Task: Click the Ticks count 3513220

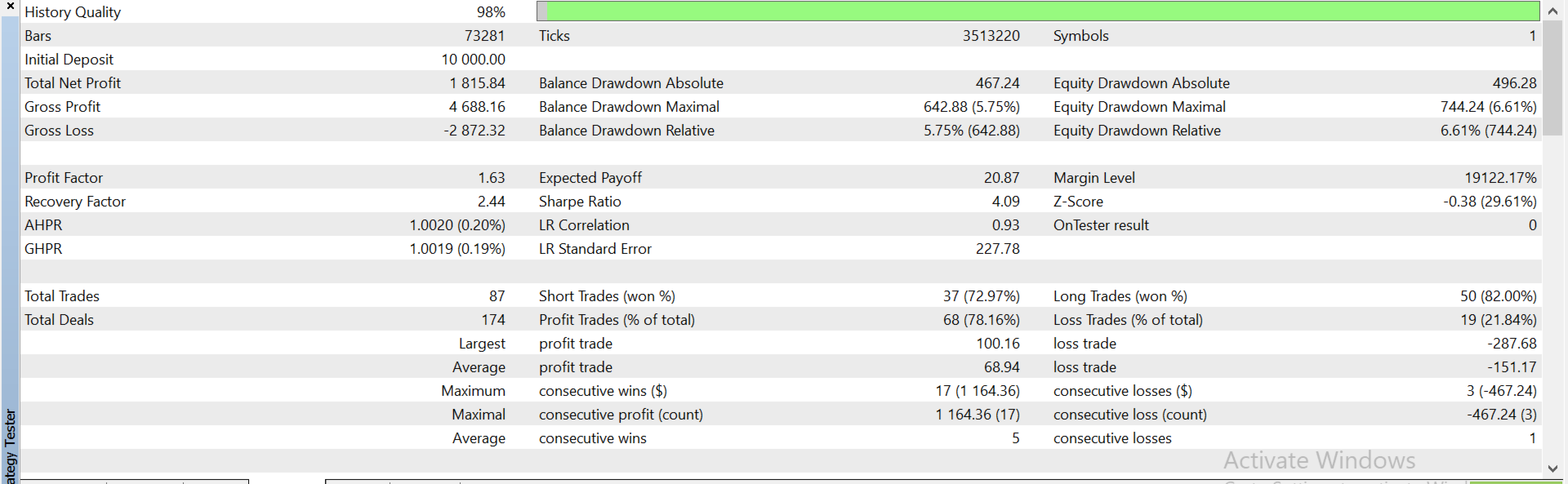Action: tap(991, 36)
